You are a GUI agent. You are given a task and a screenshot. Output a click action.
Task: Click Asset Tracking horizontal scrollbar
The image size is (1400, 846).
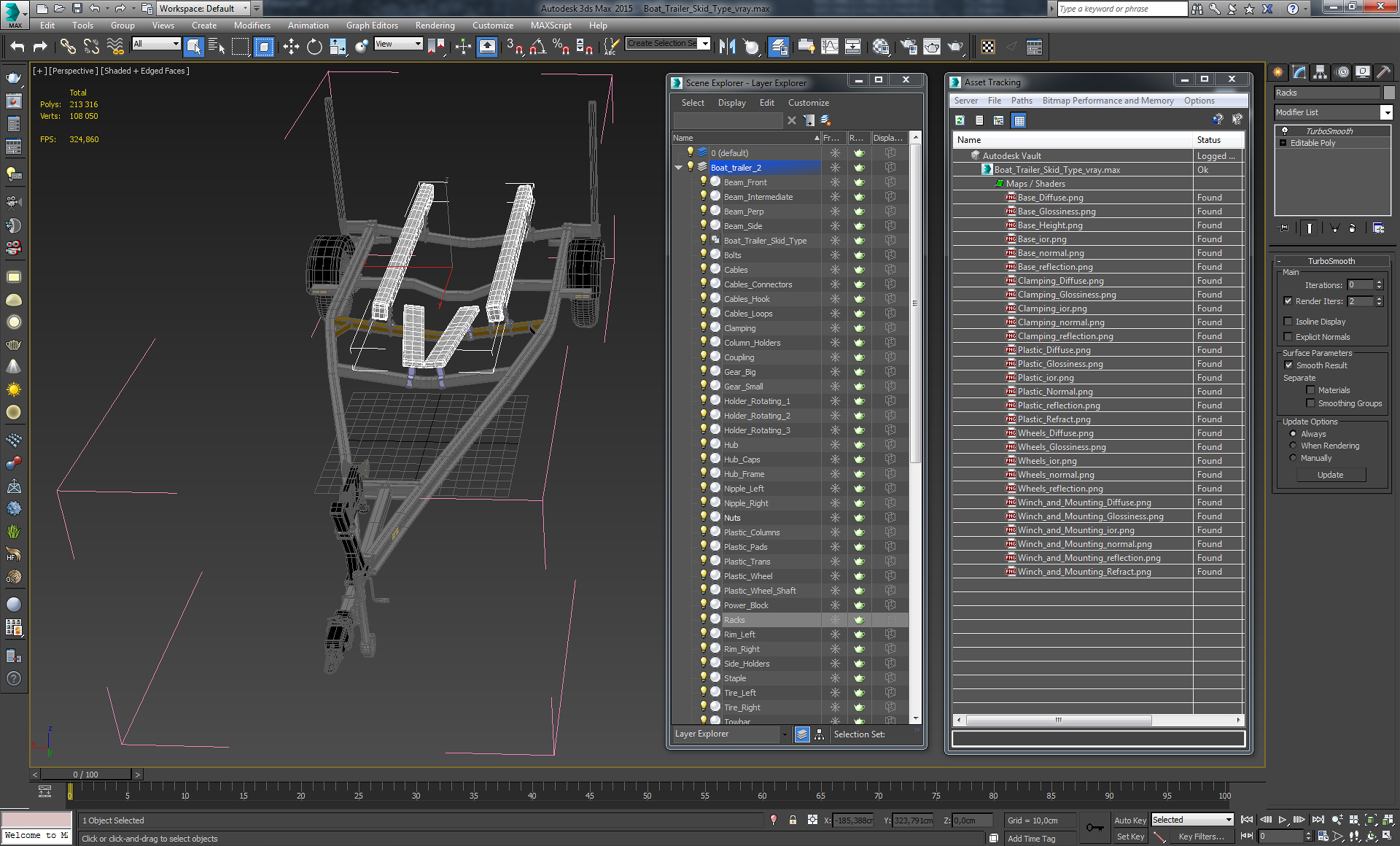click(1059, 720)
